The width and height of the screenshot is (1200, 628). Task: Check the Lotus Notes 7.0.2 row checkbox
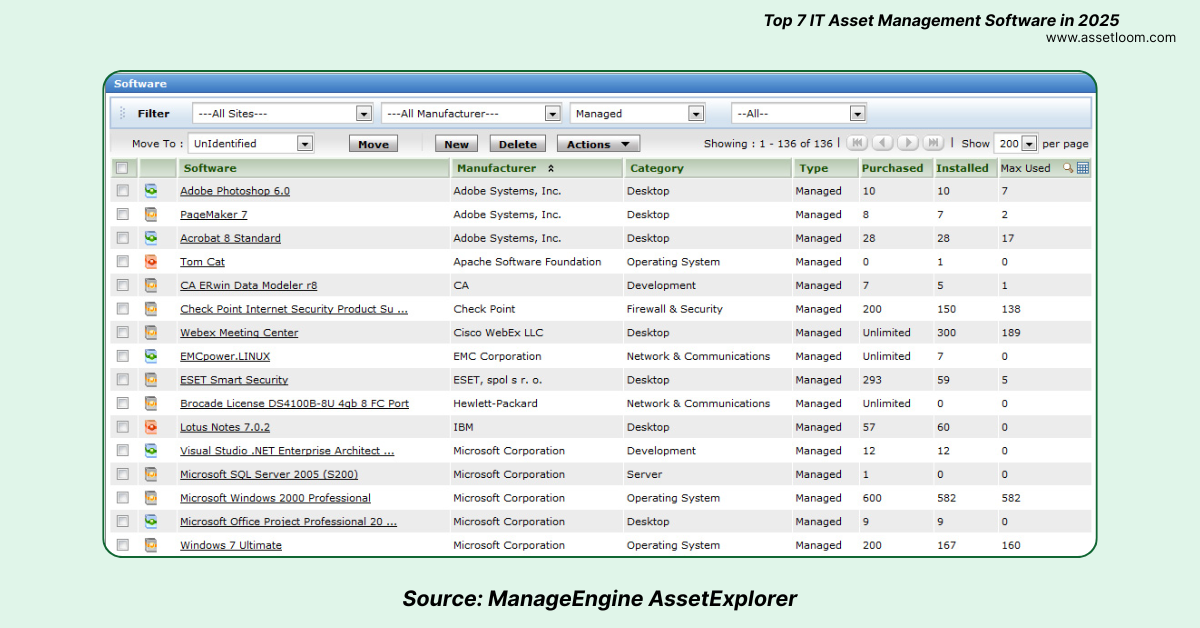point(122,427)
